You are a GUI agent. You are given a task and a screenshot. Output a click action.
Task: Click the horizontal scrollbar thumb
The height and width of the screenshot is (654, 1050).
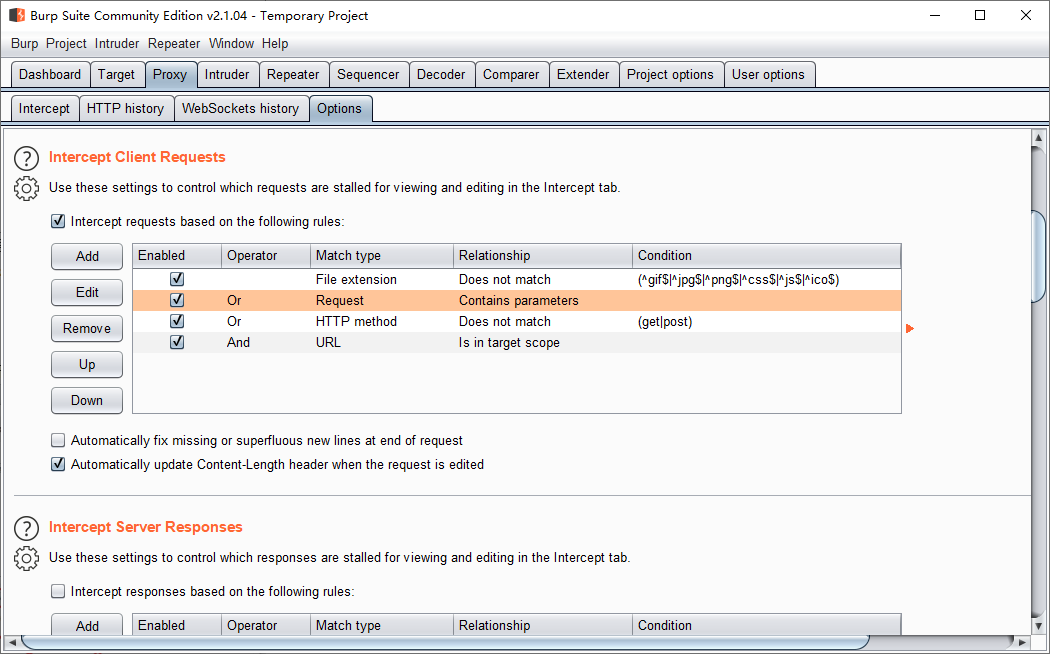coord(445,643)
